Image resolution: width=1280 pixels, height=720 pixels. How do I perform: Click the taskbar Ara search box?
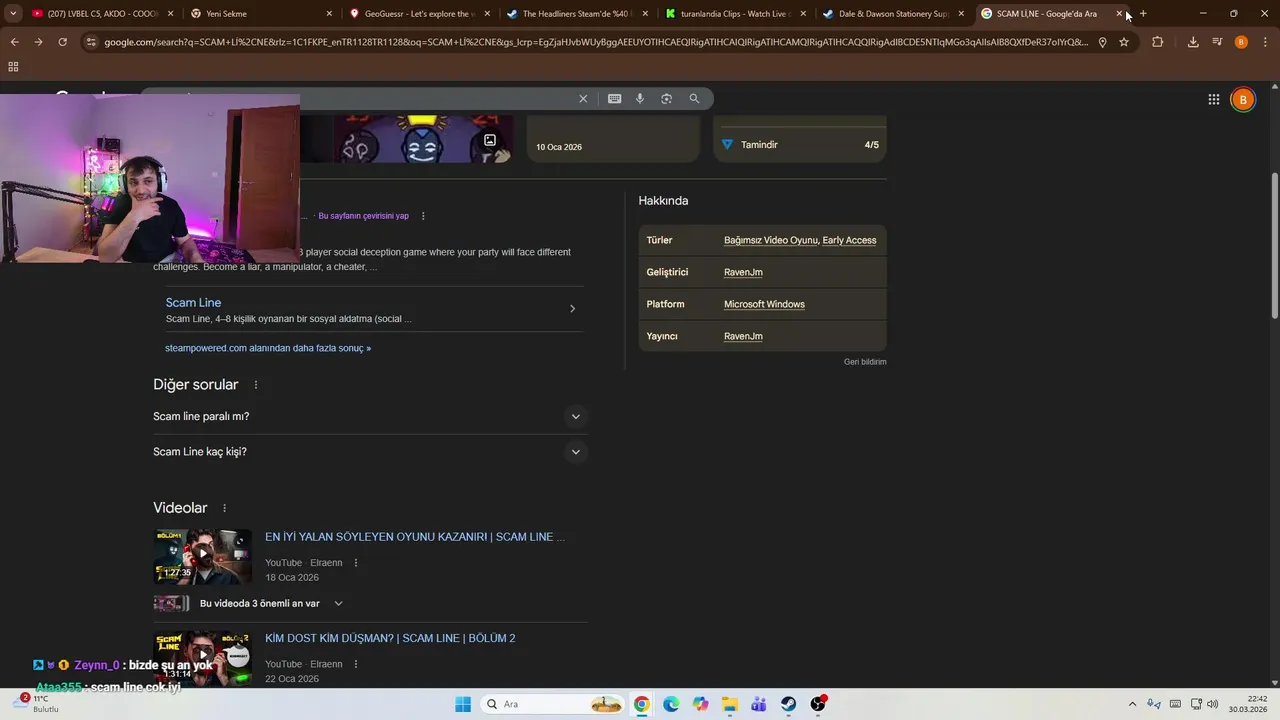(x=553, y=704)
